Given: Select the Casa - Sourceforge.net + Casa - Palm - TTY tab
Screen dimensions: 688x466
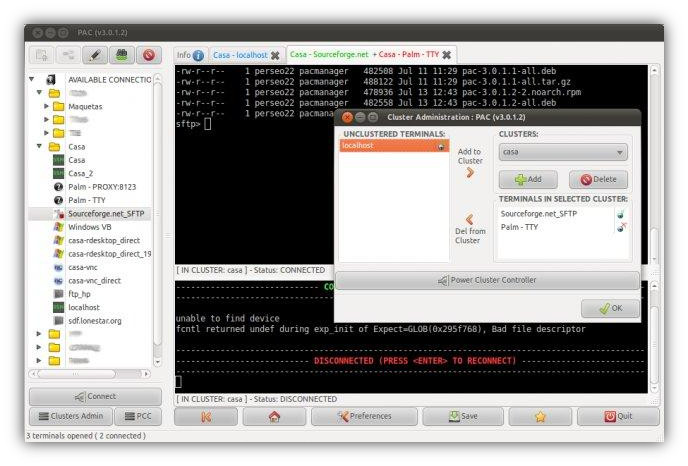Looking at the screenshot, I should pos(371,55).
